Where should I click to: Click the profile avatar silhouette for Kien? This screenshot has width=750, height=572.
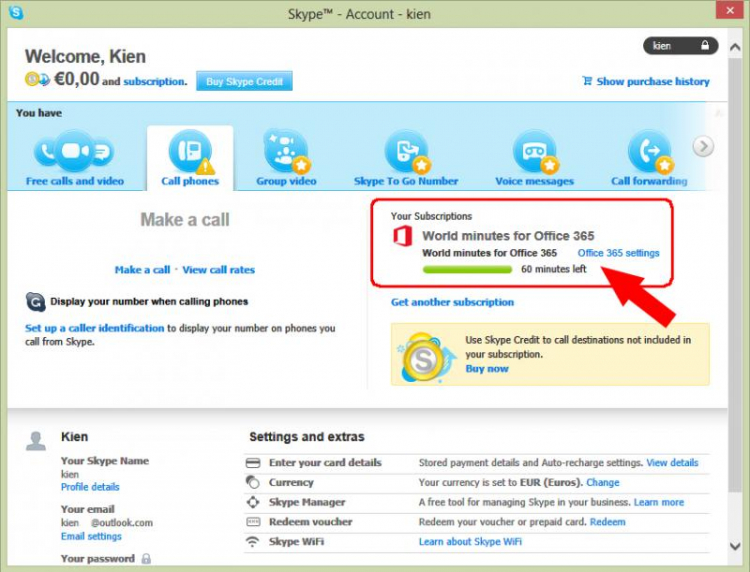point(36,441)
